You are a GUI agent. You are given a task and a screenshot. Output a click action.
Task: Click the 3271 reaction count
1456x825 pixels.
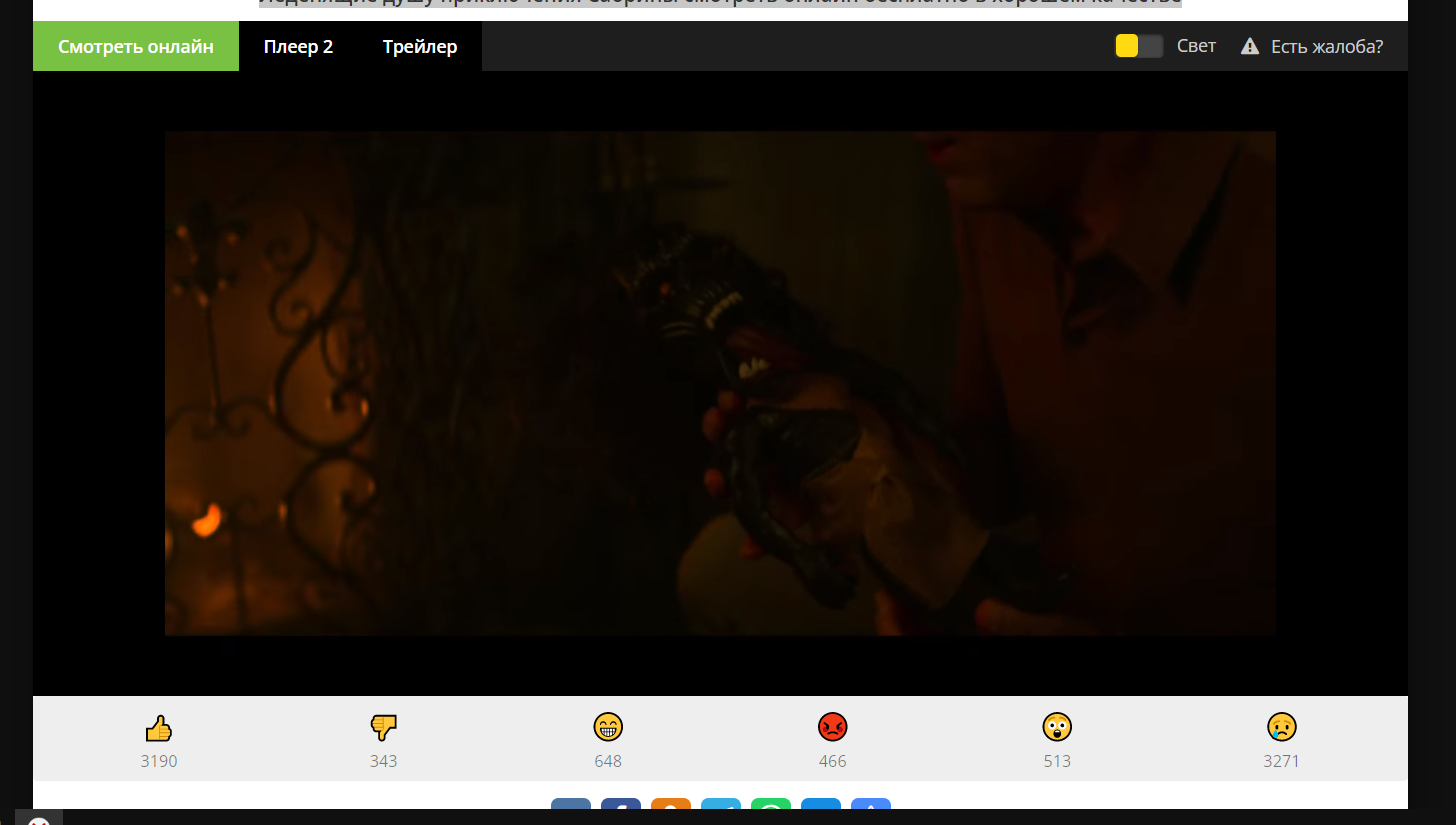click(1281, 761)
